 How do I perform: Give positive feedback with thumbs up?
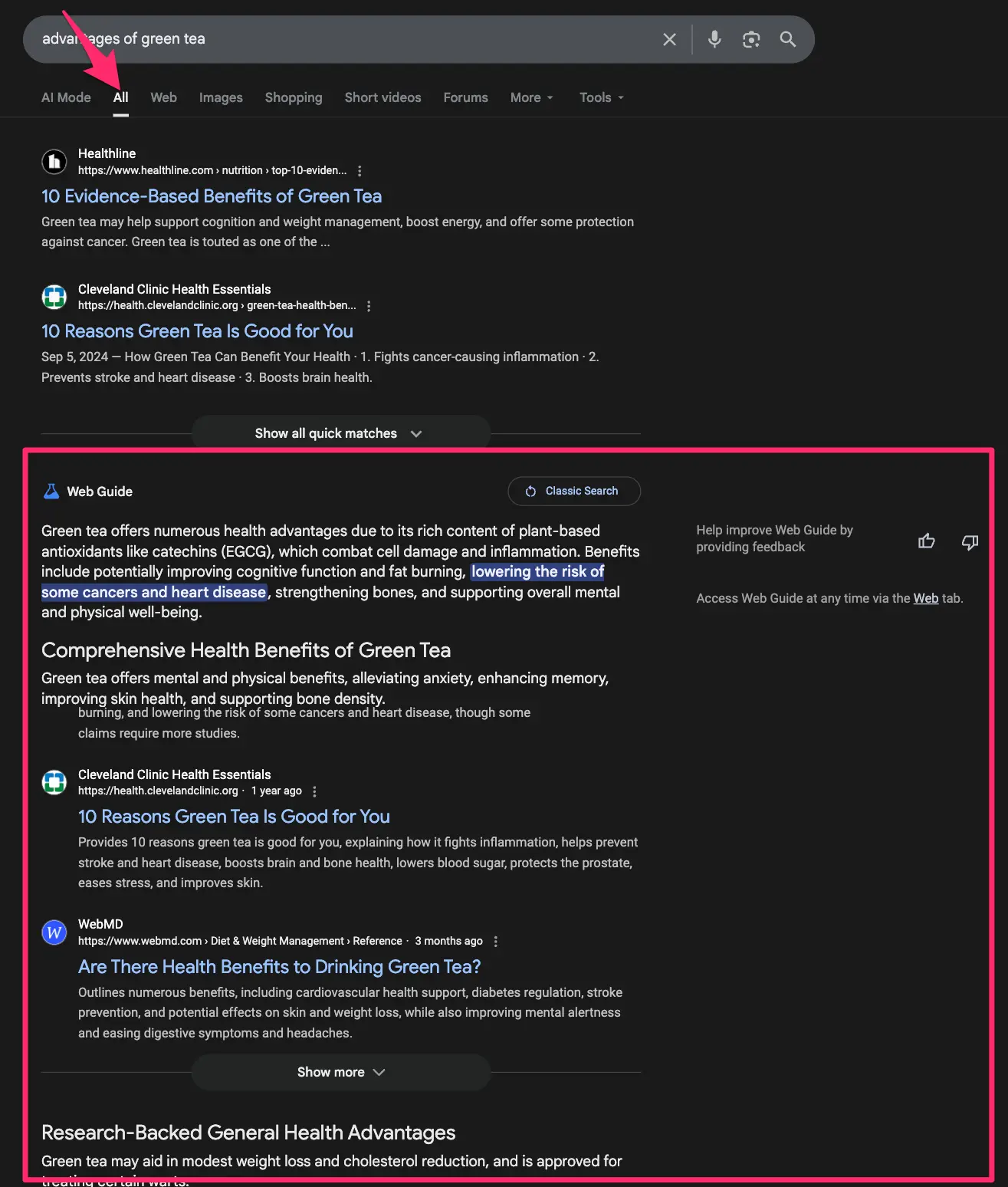[x=926, y=541]
